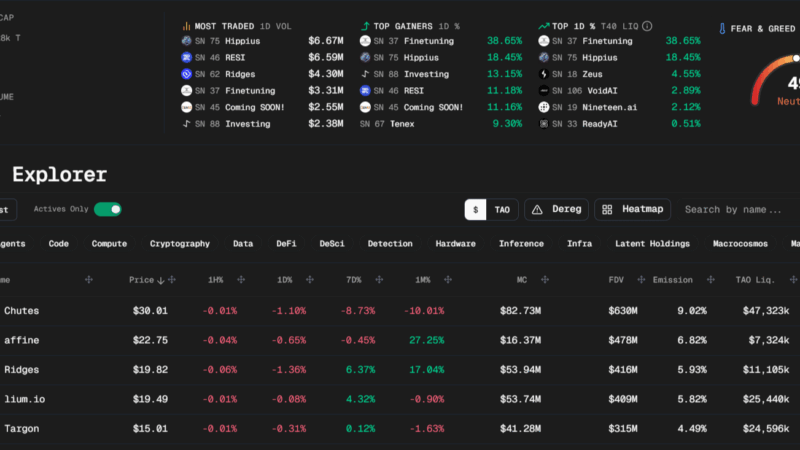Click the Heatmap grid icon
800x450 pixels.
pos(607,210)
